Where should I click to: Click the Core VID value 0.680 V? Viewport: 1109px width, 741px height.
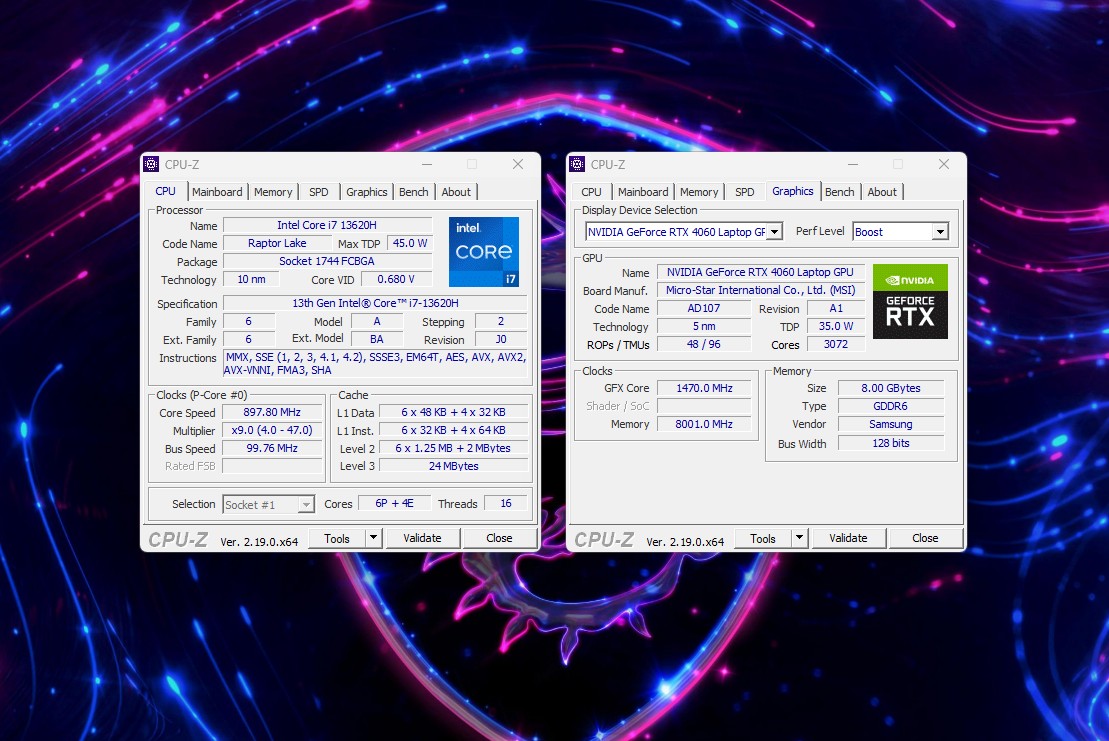[x=396, y=279]
